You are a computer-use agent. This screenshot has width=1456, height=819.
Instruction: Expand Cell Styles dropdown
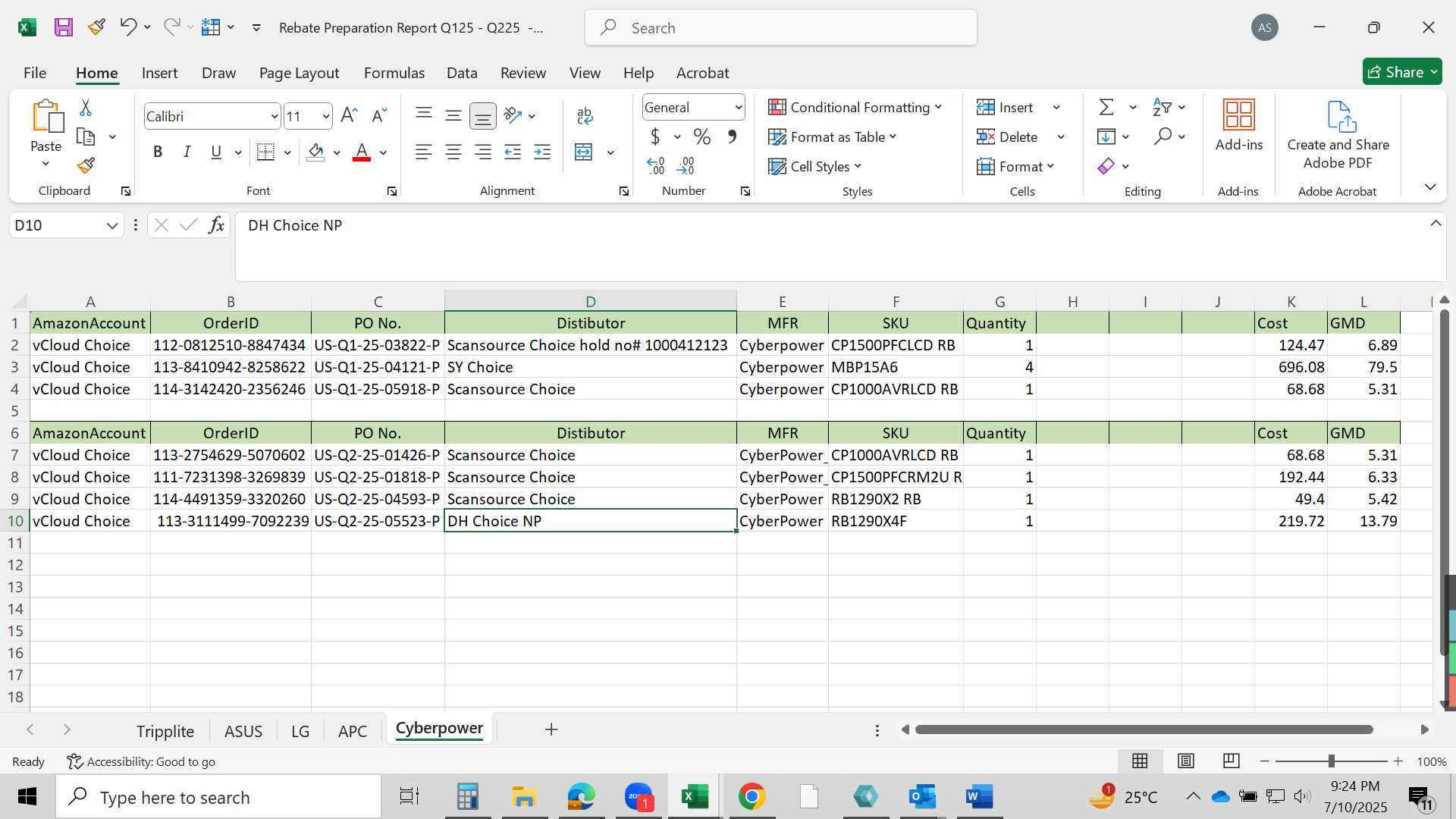(x=858, y=166)
